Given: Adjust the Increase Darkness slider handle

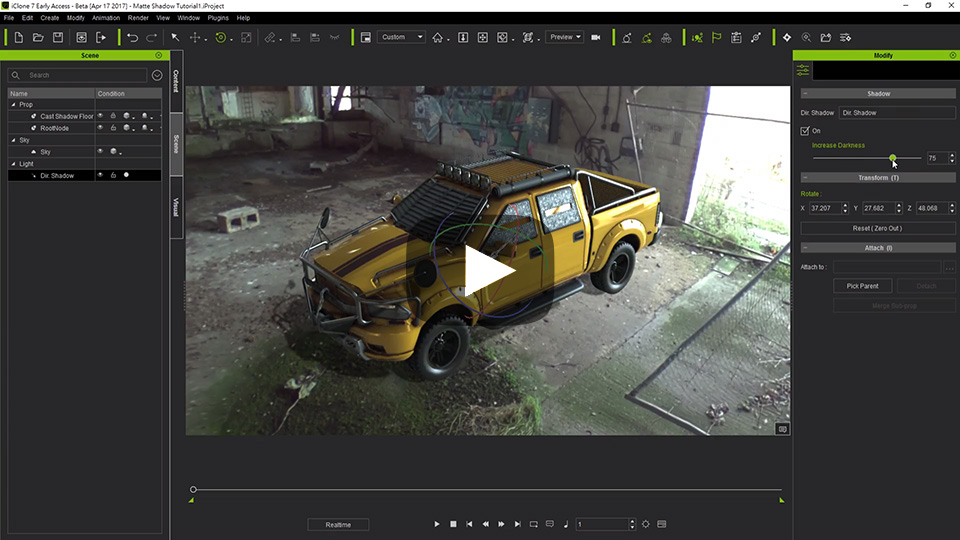Looking at the screenshot, I should tap(893, 158).
